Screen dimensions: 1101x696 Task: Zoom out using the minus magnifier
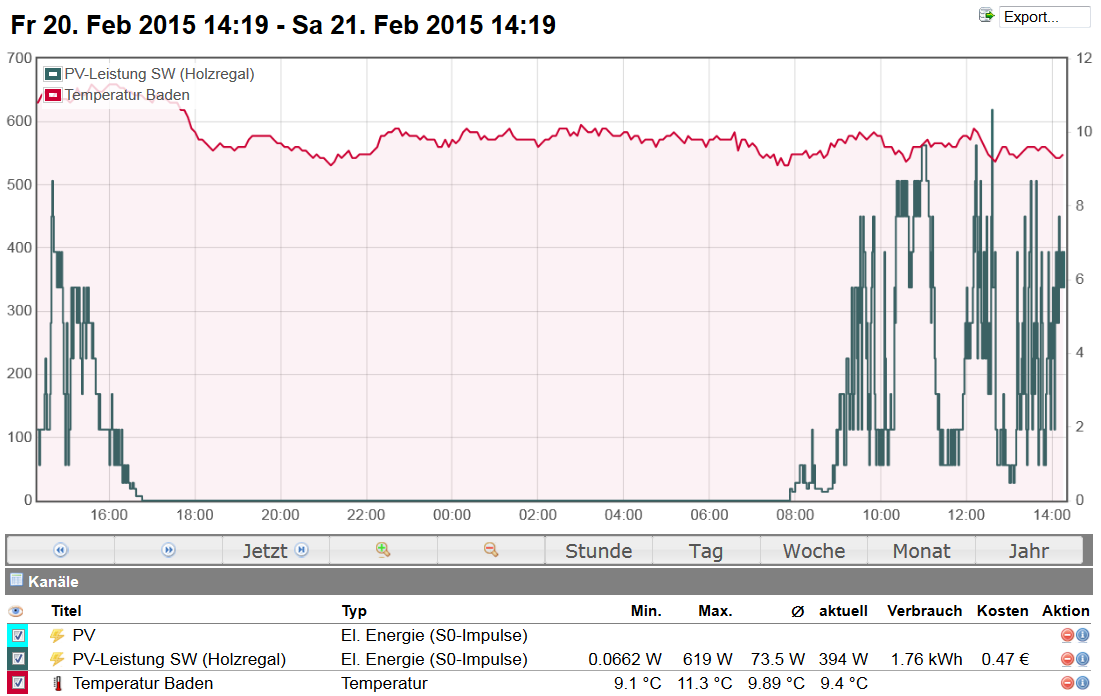tap(491, 550)
